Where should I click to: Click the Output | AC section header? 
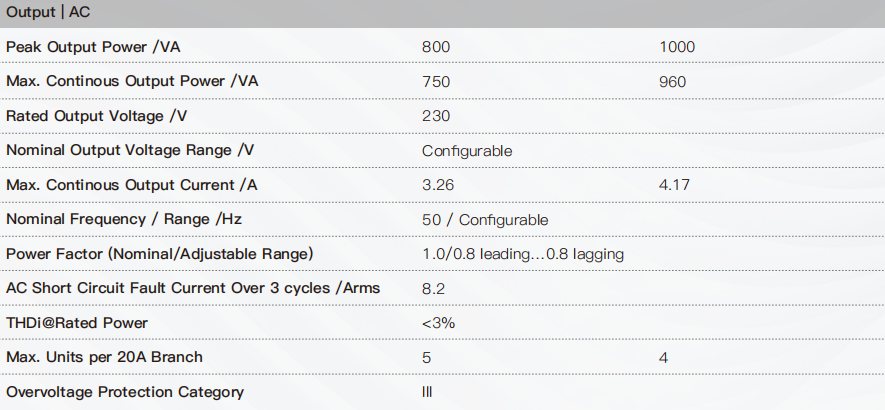442,13
